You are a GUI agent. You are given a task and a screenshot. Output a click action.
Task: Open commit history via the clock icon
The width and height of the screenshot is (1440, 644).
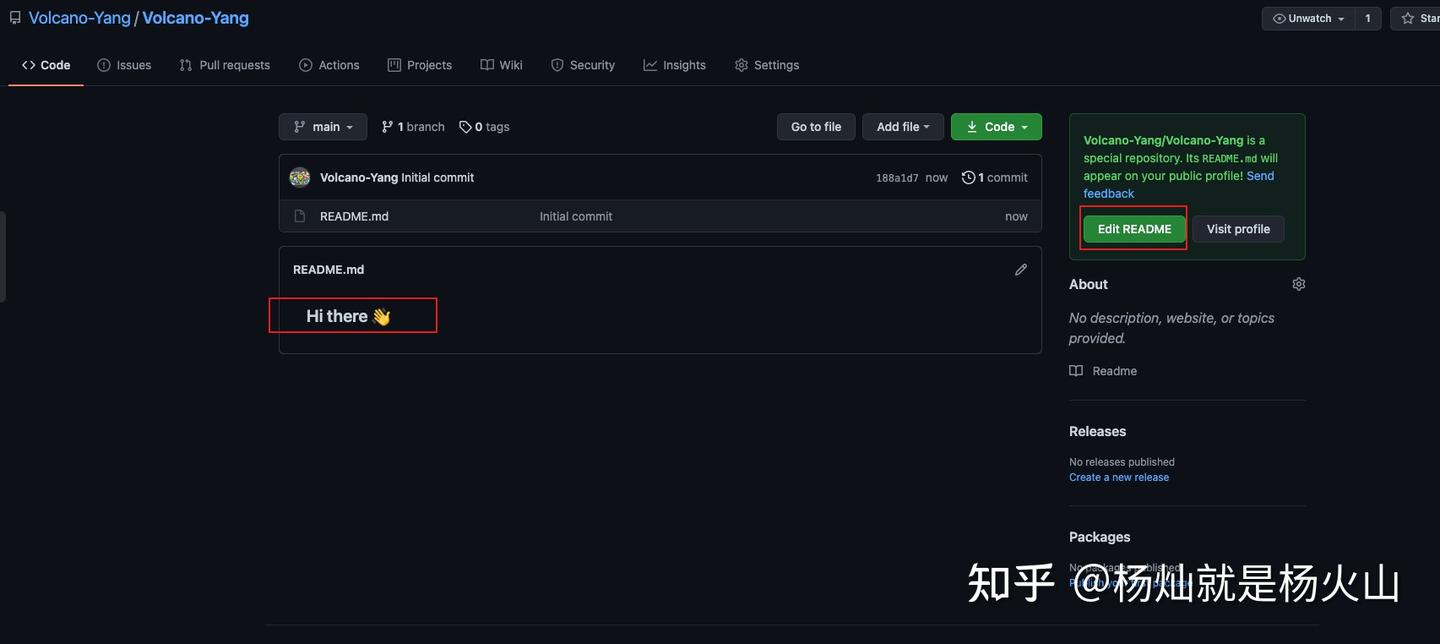(968, 177)
